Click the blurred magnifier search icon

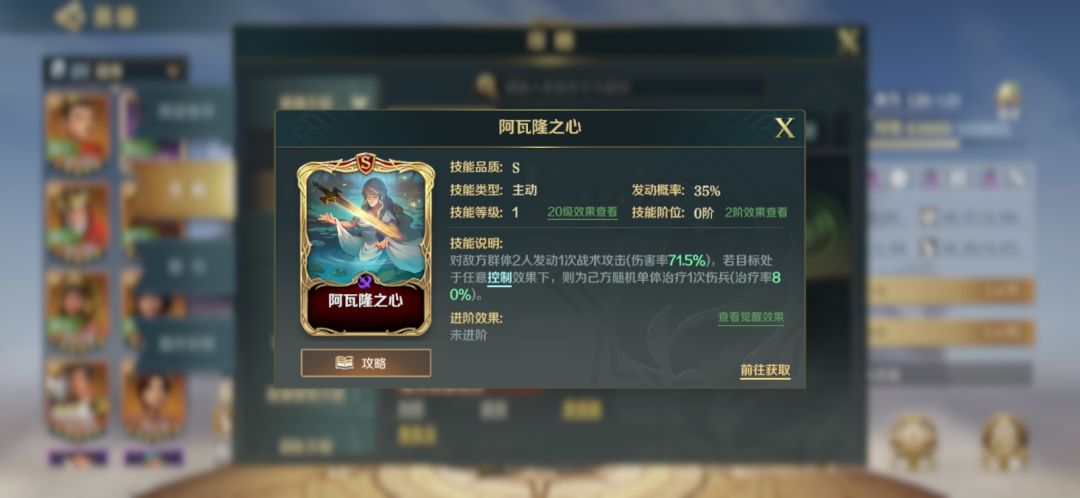[488, 86]
